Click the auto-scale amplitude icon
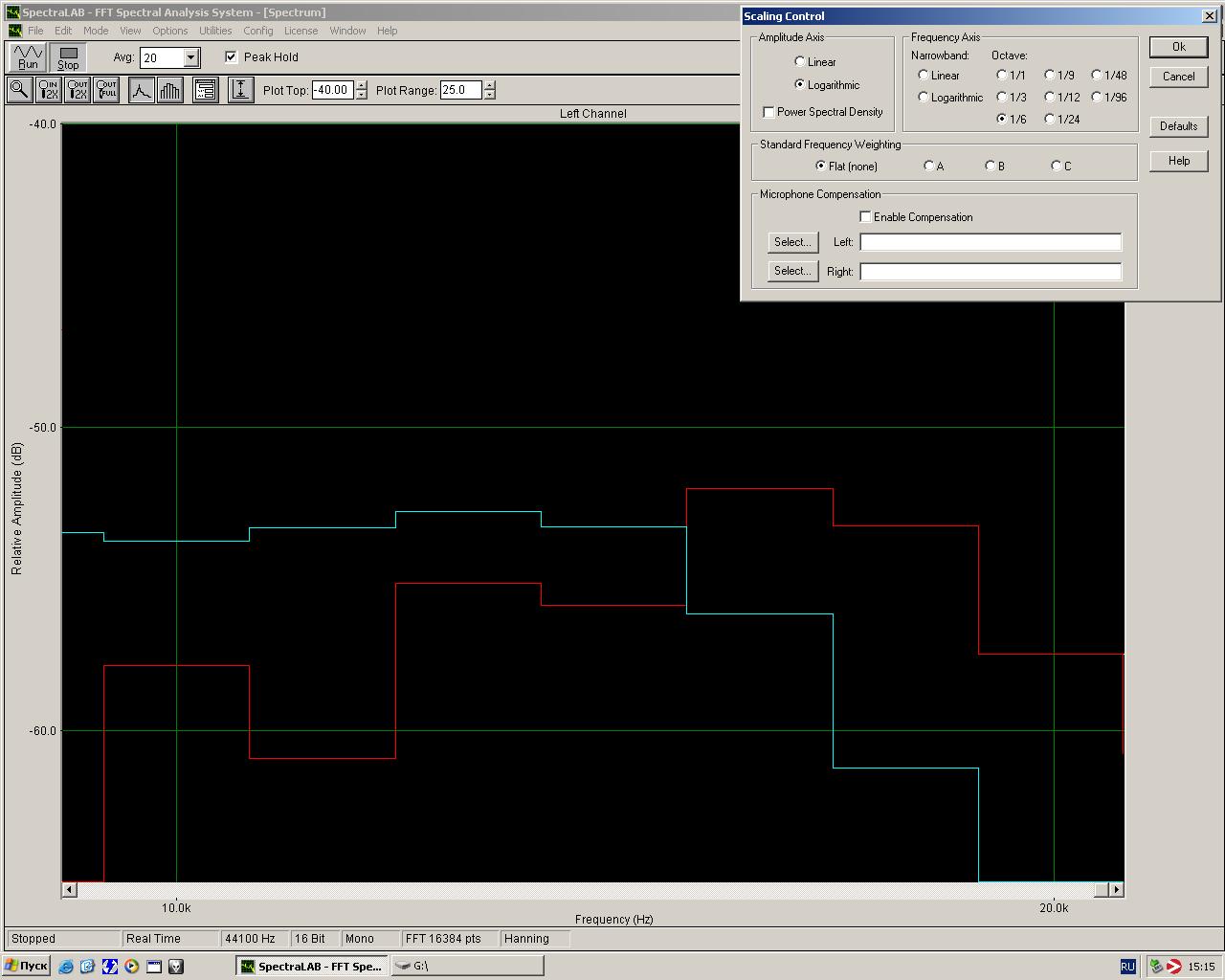Viewport: 1225px width, 980px height. 240,90
